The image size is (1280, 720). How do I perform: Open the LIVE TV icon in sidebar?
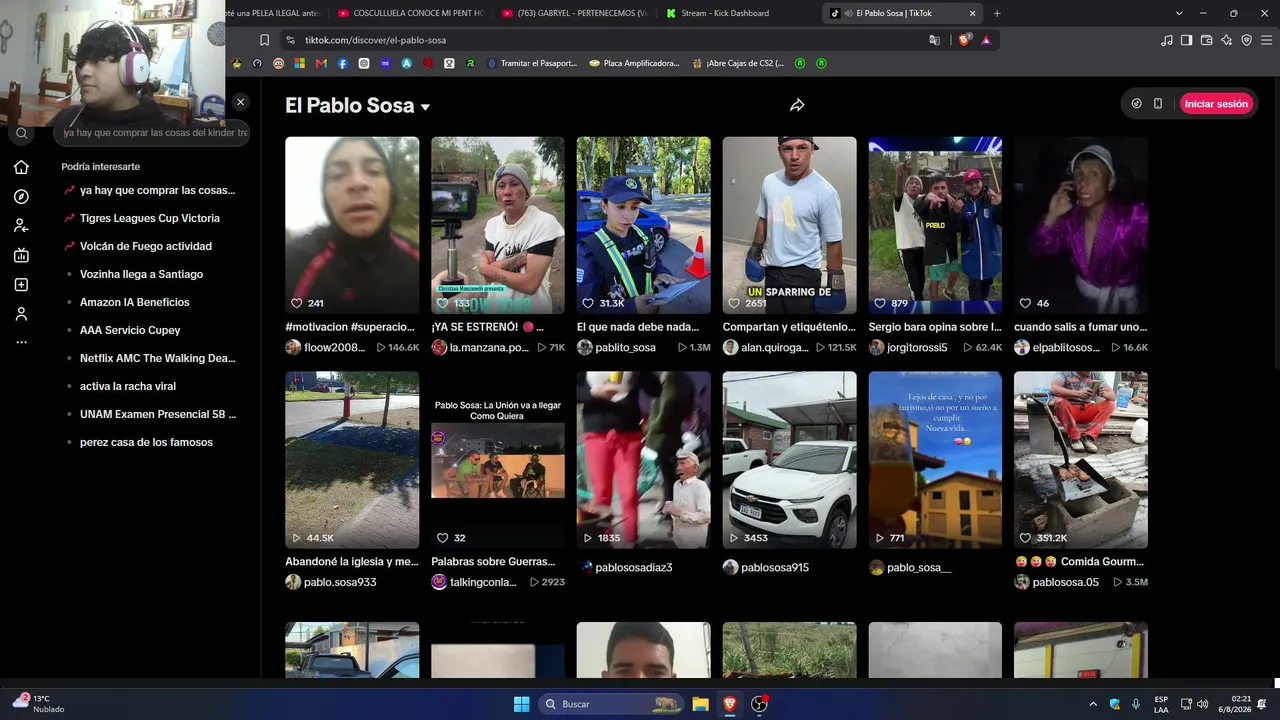click(x=21, y=255)
